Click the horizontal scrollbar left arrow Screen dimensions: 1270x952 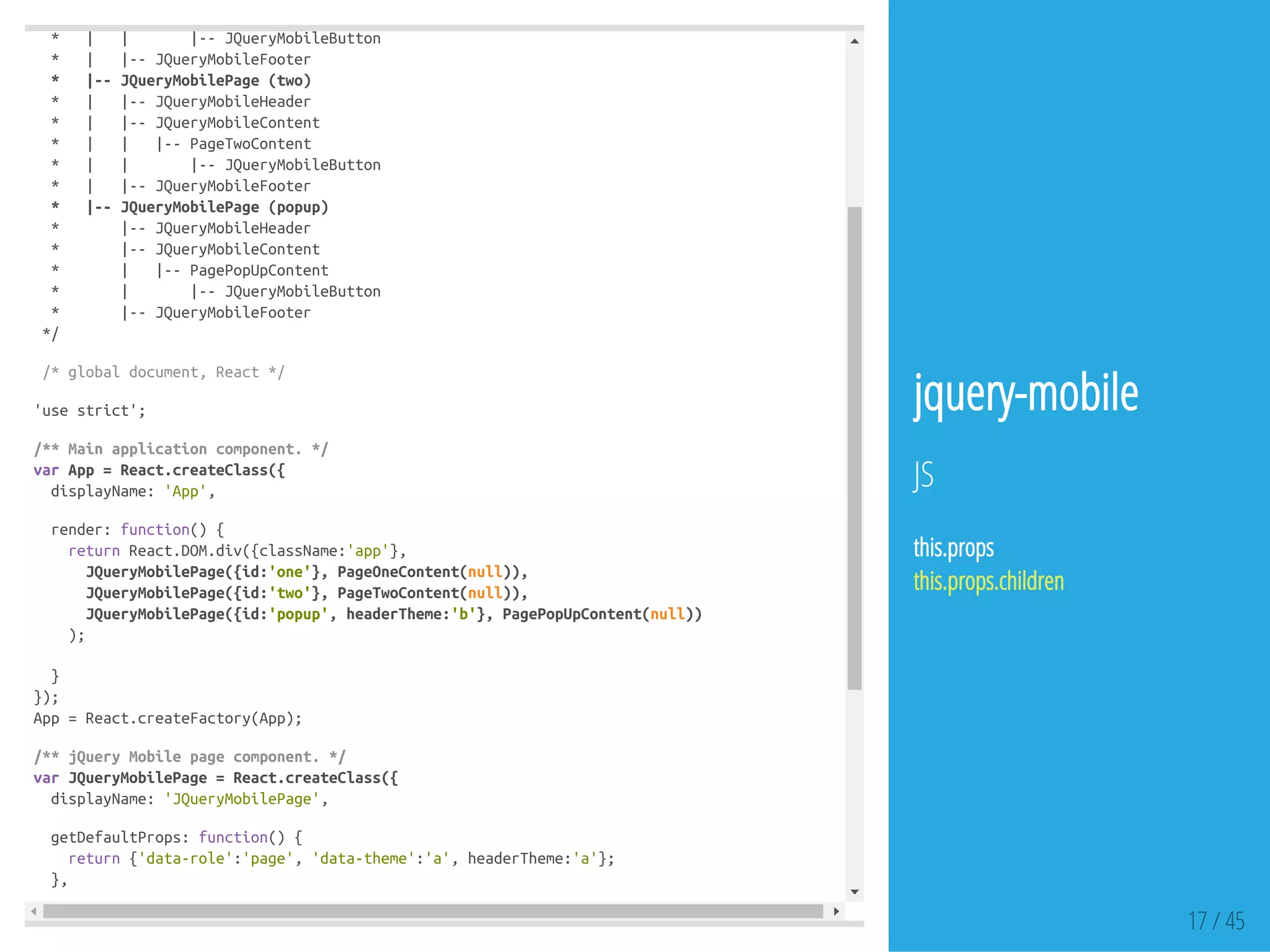click(x=34, y=911)
